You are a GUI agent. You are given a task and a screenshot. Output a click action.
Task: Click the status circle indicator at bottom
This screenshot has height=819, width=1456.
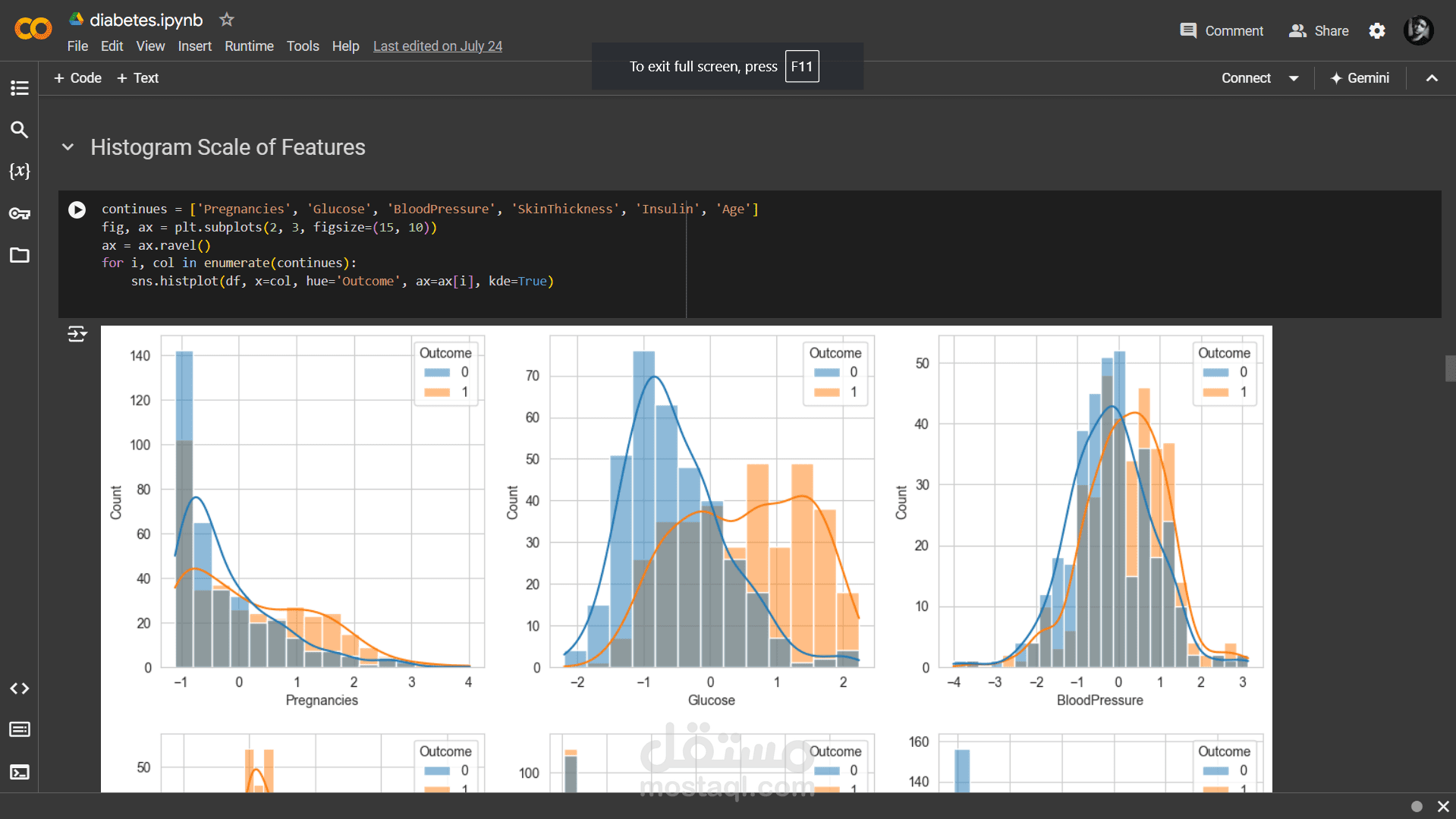[1417, 806]
